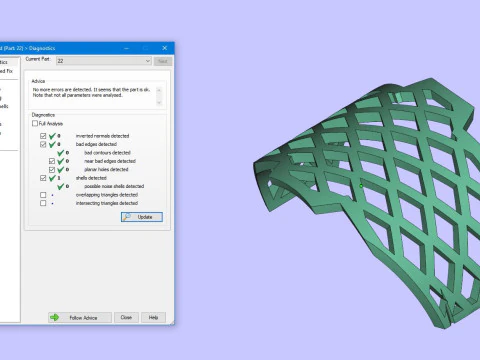Click green checkmark beside possible noise shells
This screenshot has width=480, height=360.
coord(60,186)
